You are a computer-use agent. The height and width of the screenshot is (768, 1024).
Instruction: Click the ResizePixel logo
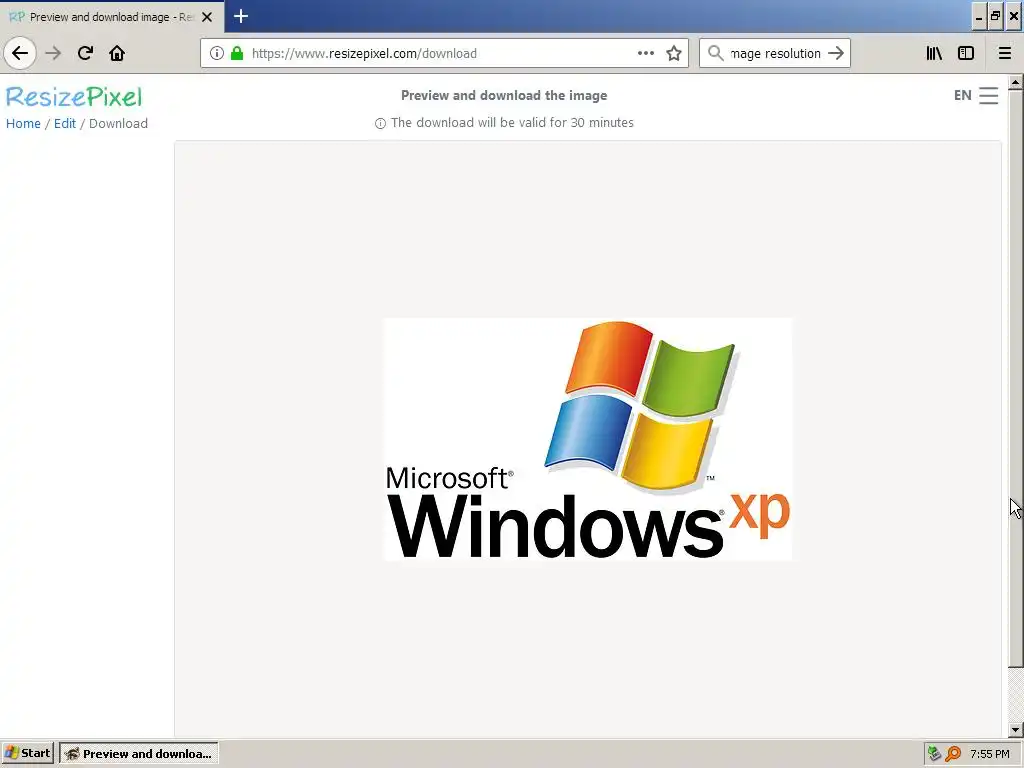pos(74,97)
